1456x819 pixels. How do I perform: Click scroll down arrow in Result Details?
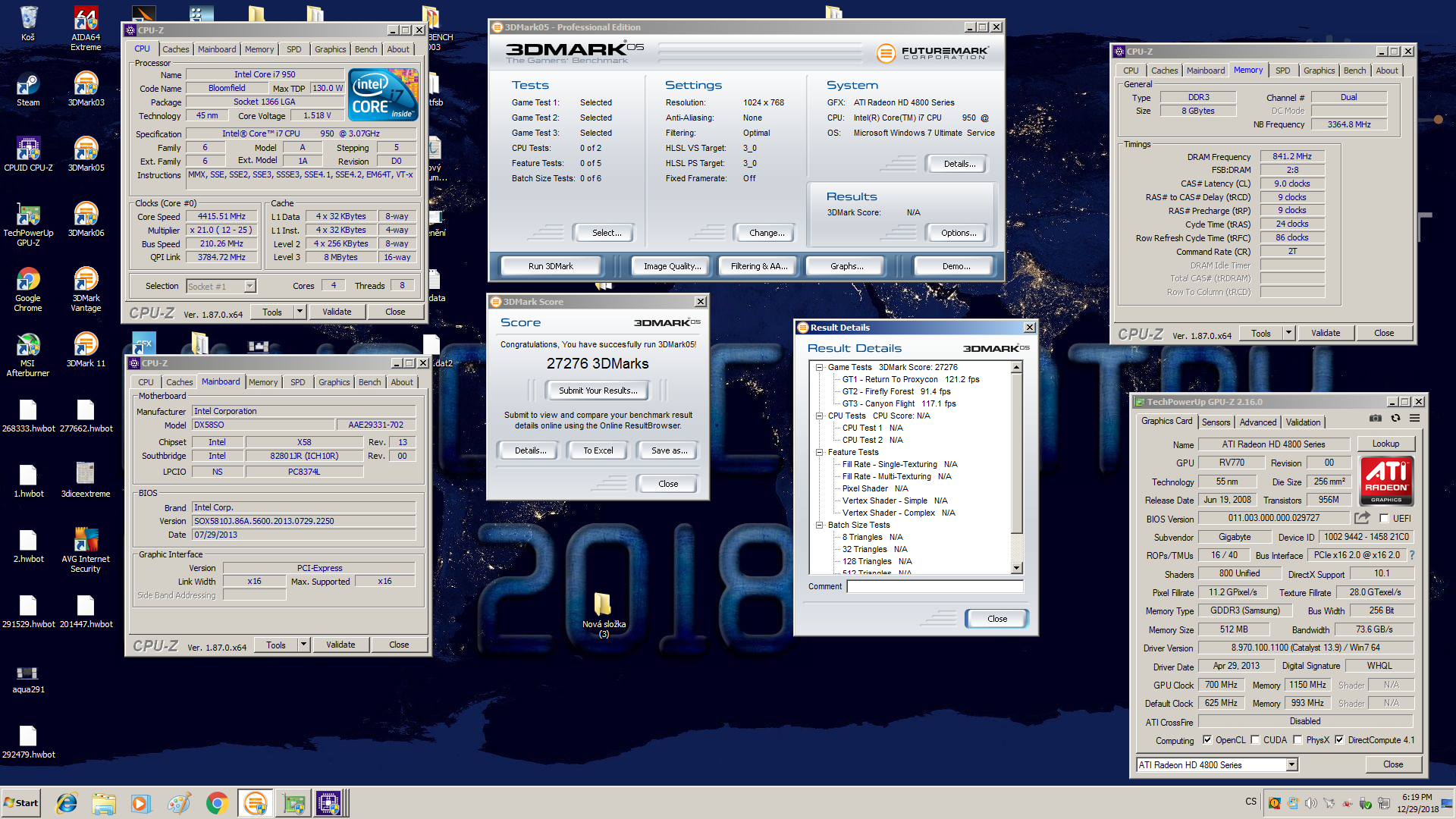point(1017,568)
